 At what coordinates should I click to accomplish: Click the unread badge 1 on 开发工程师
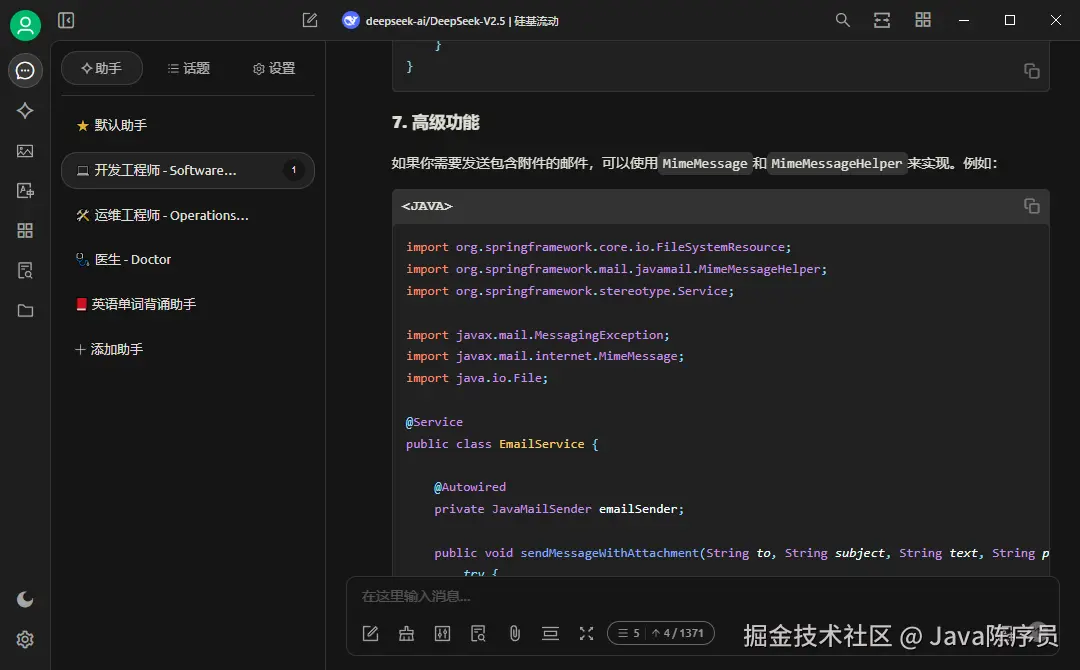(x=293, y=170)
